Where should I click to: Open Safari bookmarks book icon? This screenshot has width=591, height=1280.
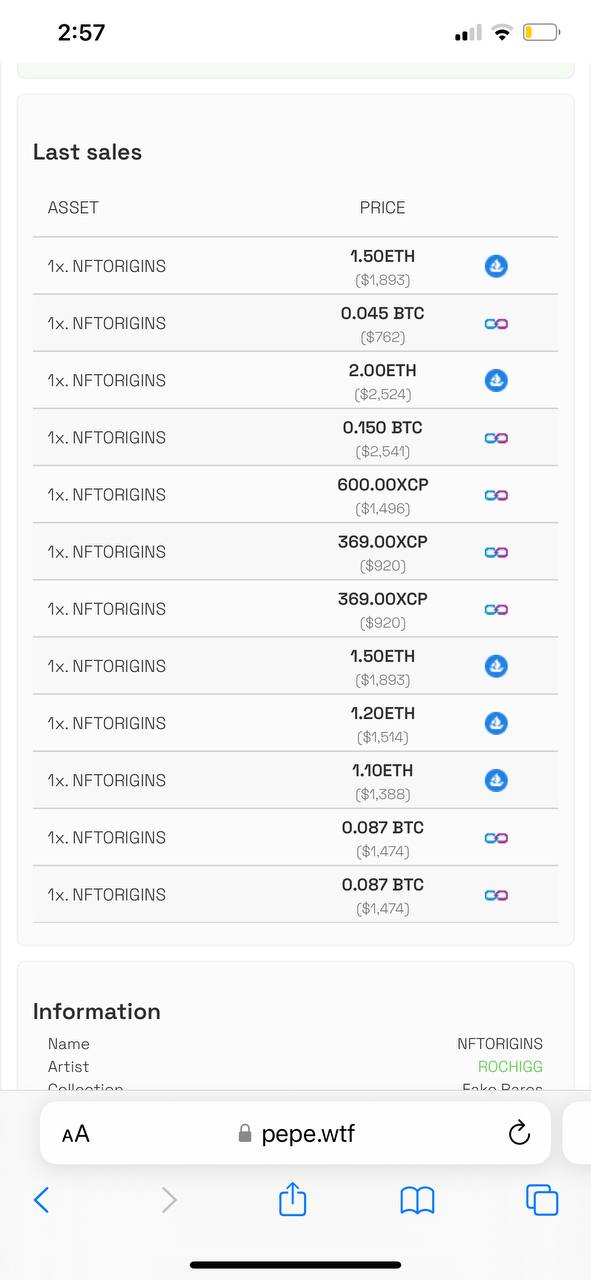pos(417,1200)
